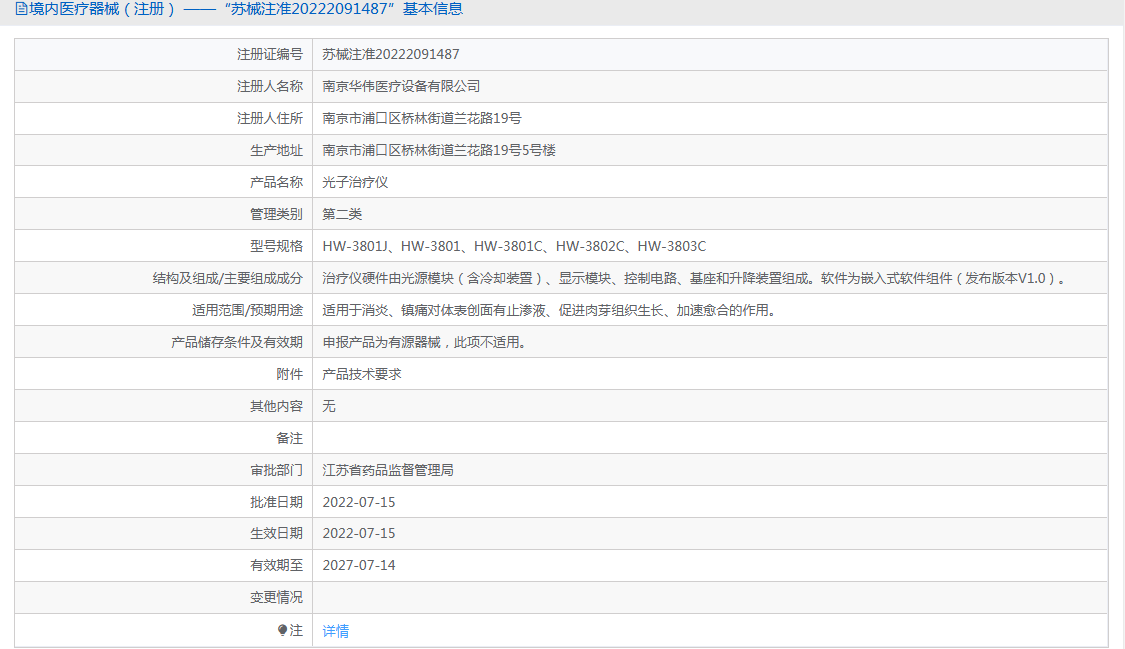Viewport: 1125px width, 649px height.
Task: Select the 批准日期 value 2022-07-15
Action: point(359,502)
